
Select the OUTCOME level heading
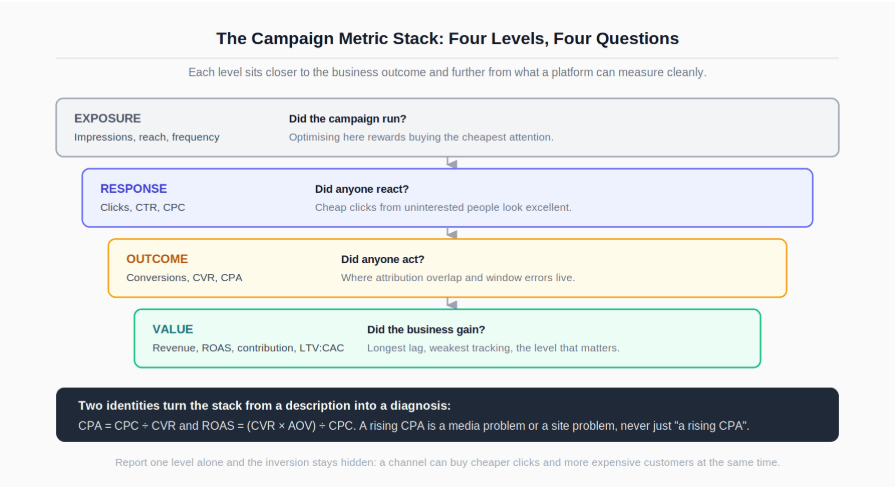pos(157,259)
